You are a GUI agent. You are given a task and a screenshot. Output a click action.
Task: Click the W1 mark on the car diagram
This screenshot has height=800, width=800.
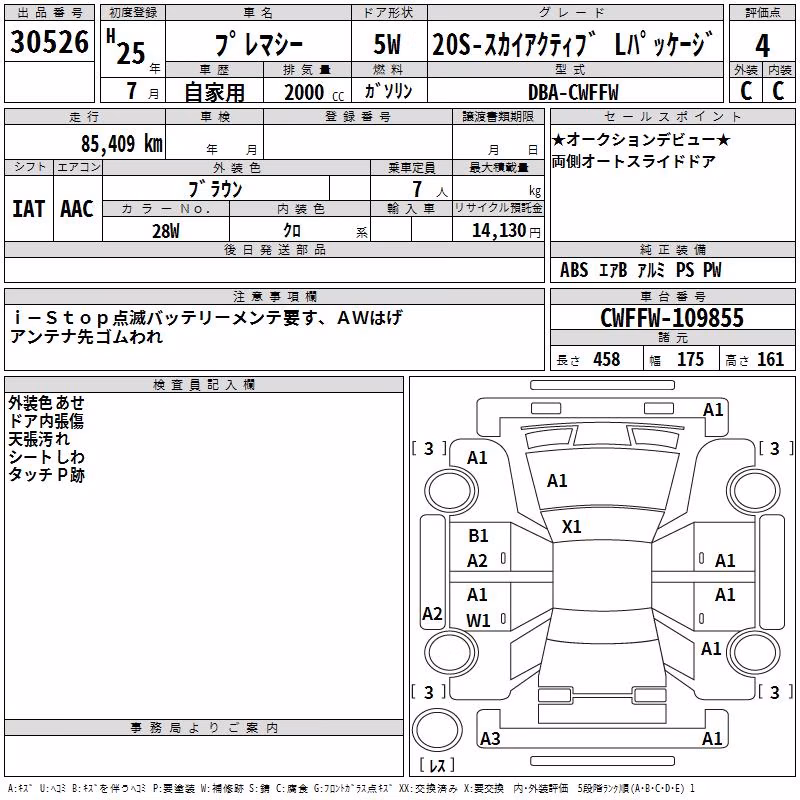(x=478, y=620)
